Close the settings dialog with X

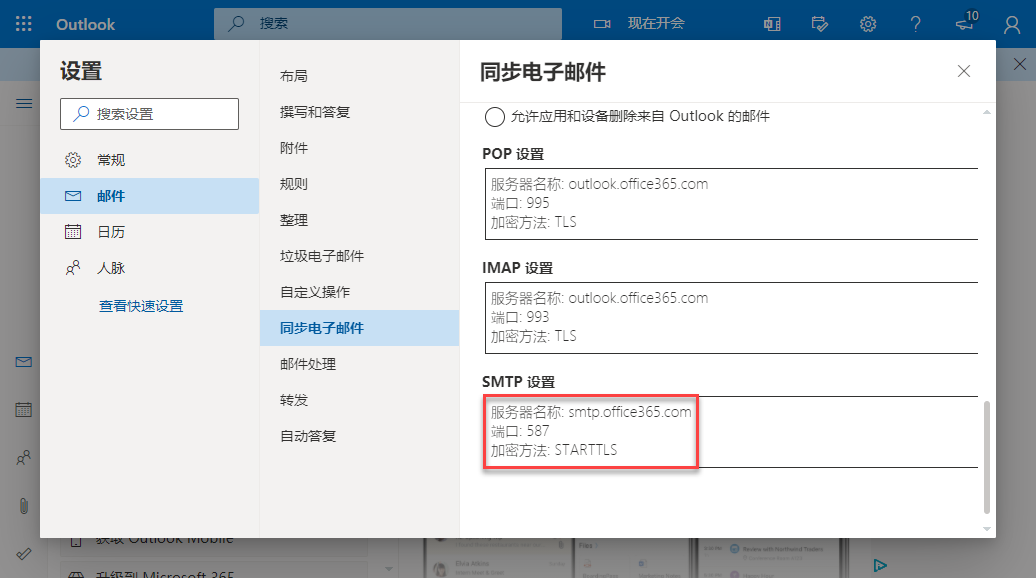tap(963, 71)
